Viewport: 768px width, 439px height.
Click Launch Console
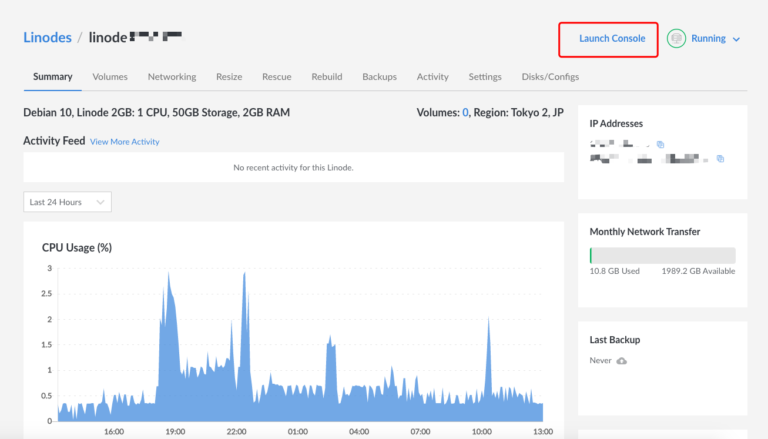click(x=612, y=39)
